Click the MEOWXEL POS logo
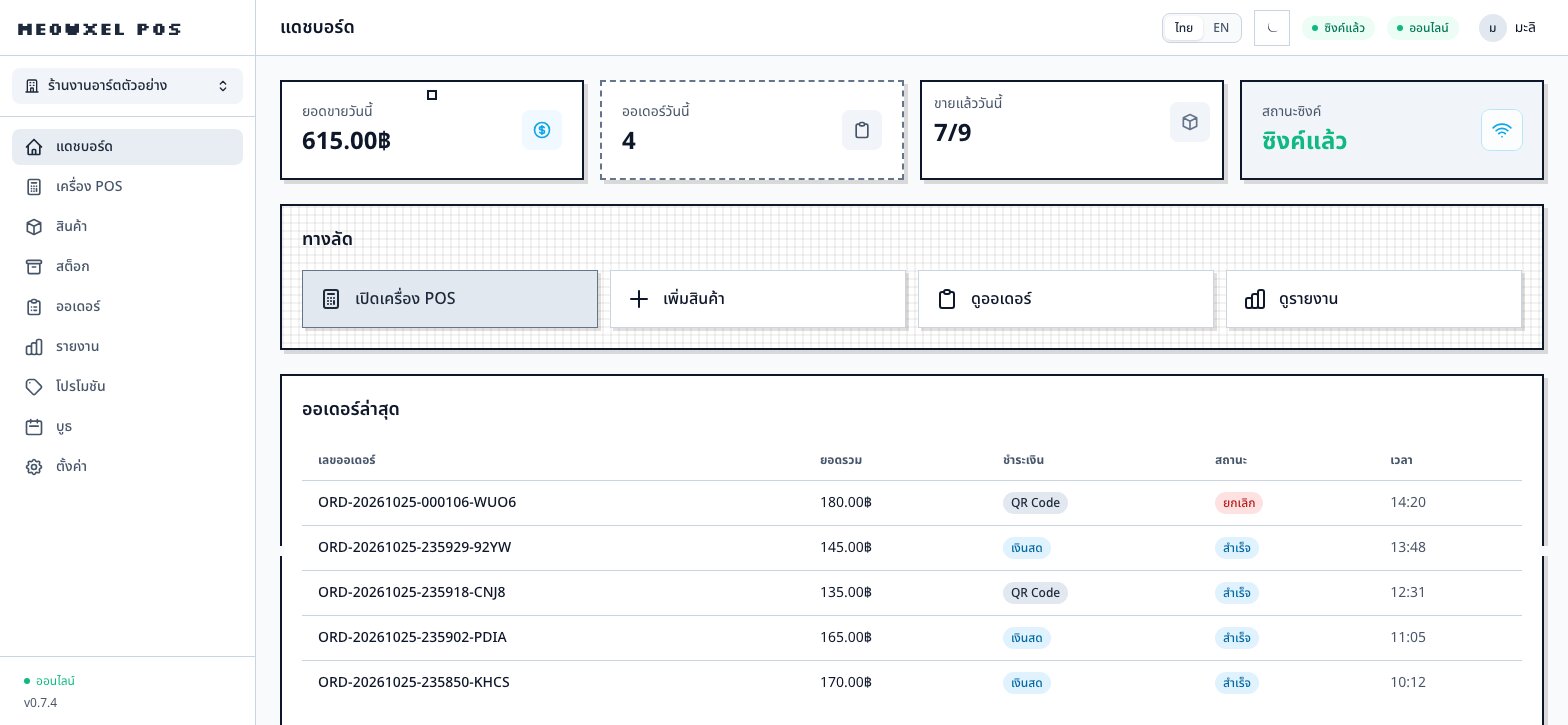1568x725 pixels. (99, 30)
